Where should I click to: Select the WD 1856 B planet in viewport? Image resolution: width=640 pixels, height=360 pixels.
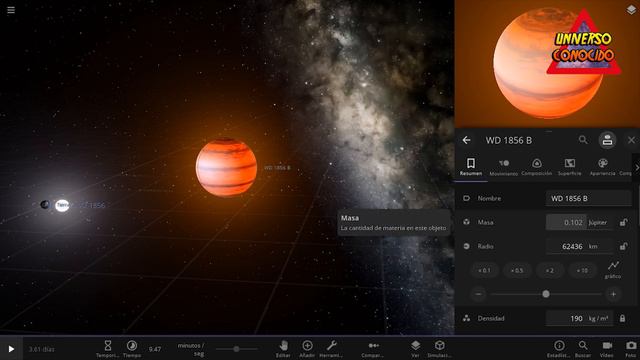pyautogui.click(x=226, y=168)
